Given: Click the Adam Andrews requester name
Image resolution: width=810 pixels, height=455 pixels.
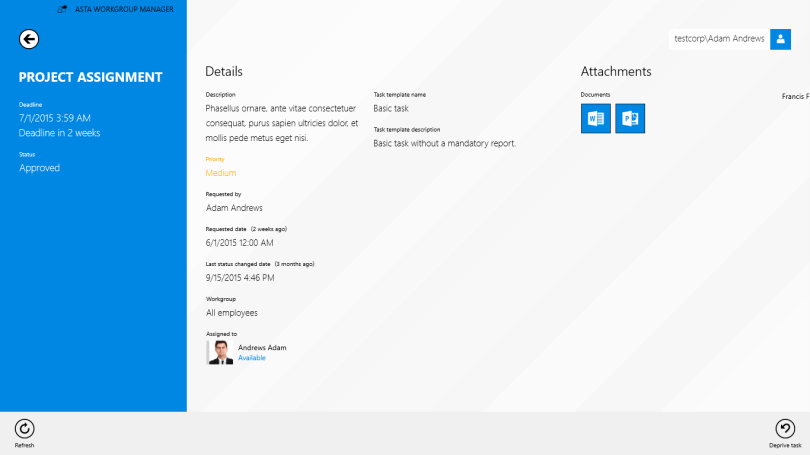Looking at the screenshot, I should point(234,208).
